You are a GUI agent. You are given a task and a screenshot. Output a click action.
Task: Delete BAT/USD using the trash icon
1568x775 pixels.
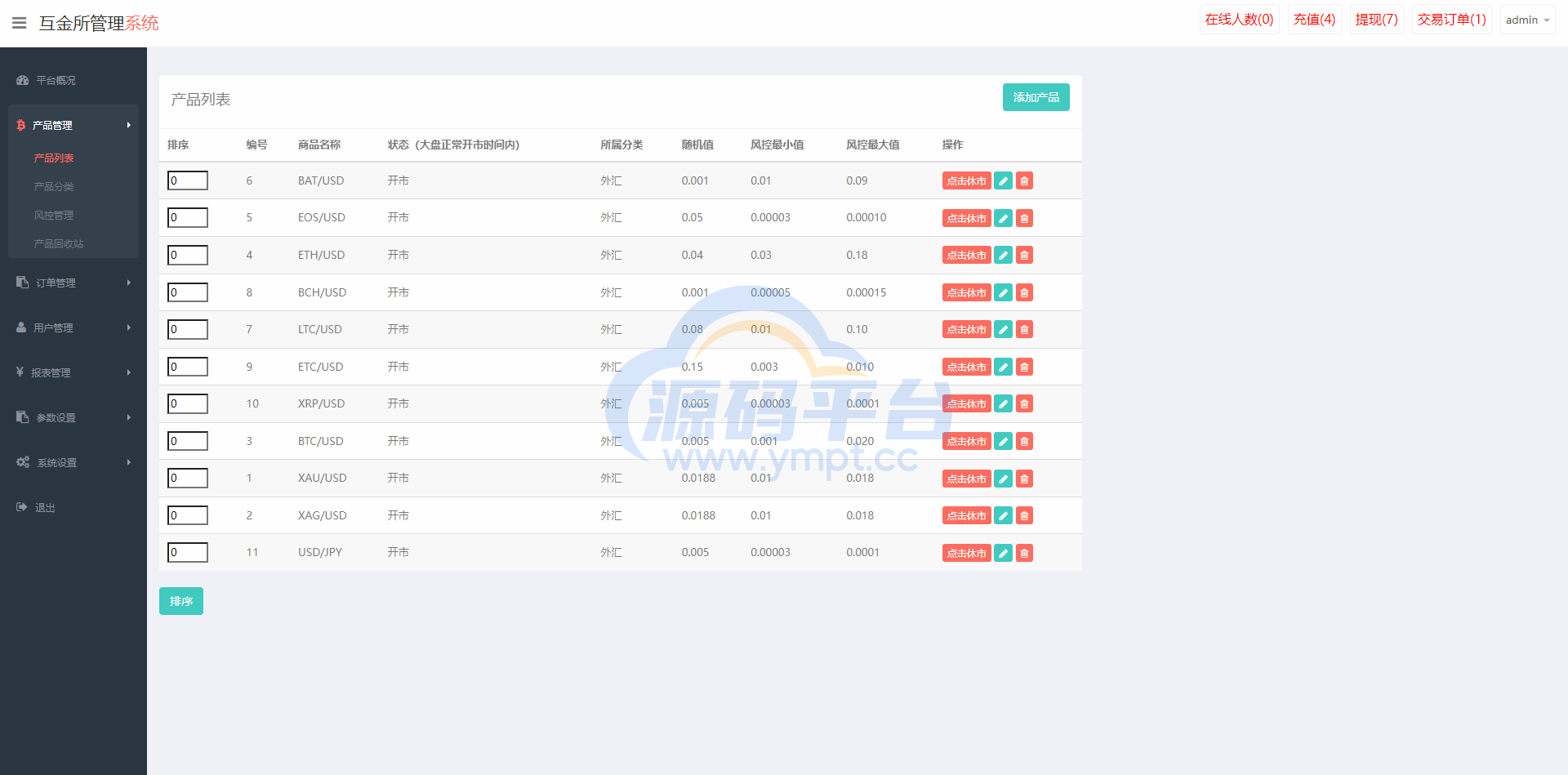pos(1024,180)
